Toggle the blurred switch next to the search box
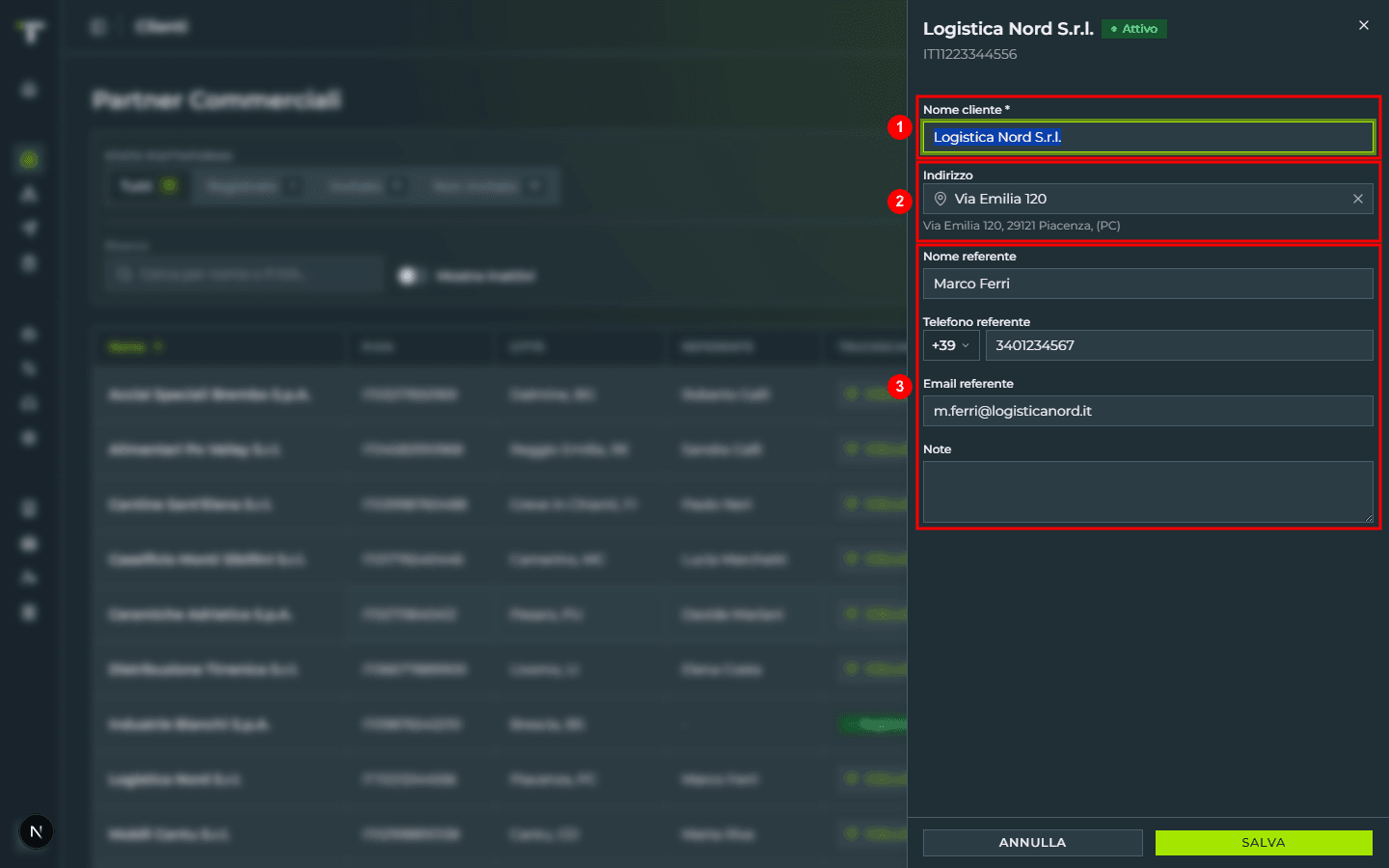The image size is (1389, 868). click(411, 276)
